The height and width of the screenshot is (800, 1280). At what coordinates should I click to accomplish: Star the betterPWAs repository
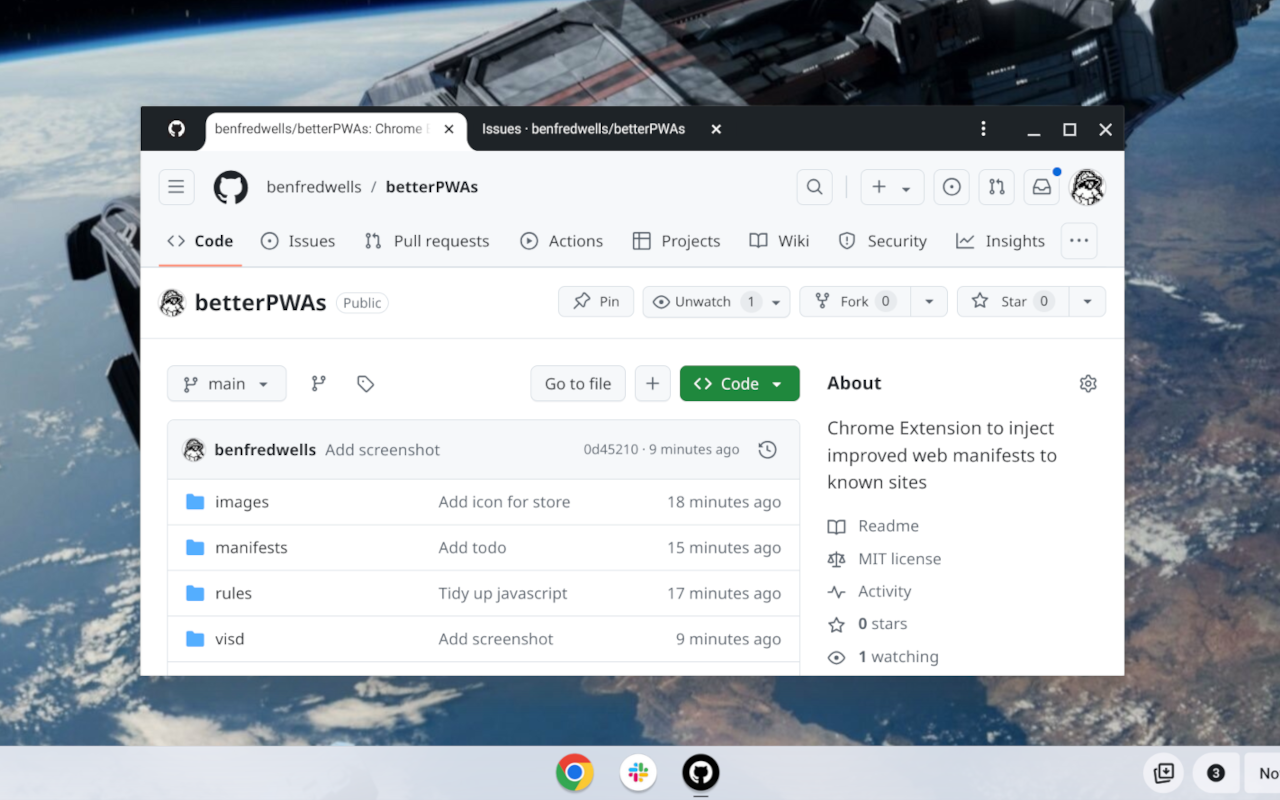coord(1011,301)
